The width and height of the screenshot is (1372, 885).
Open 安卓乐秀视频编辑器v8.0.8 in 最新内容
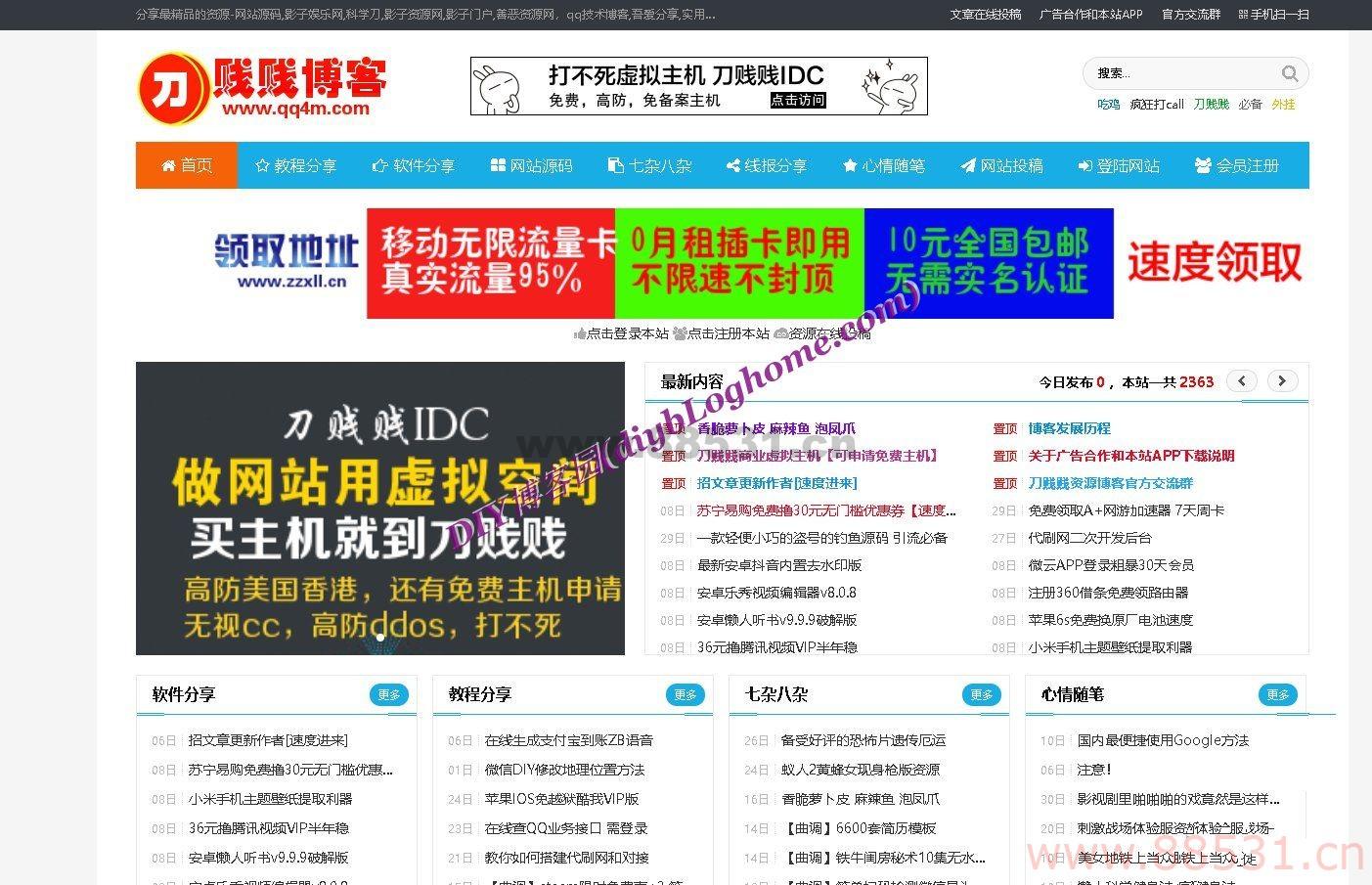[776, 593]
